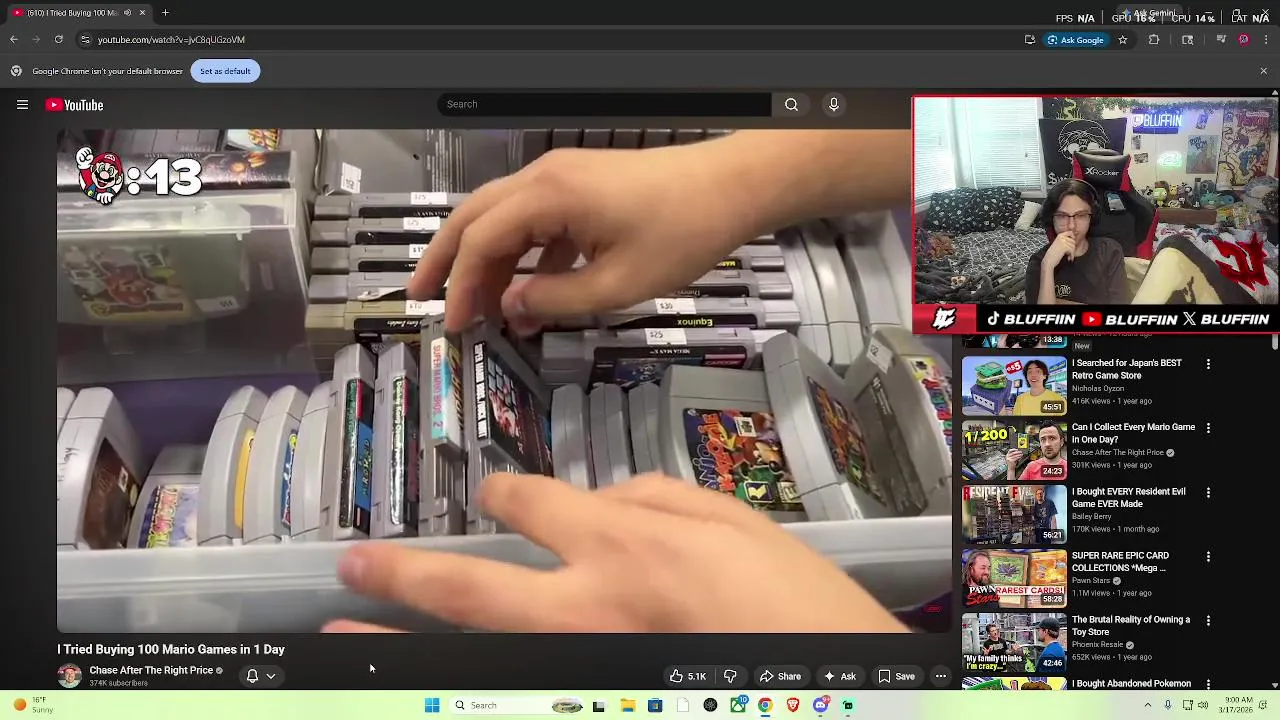Open more actions ellipsis below the video

click(x=940, y=677)
